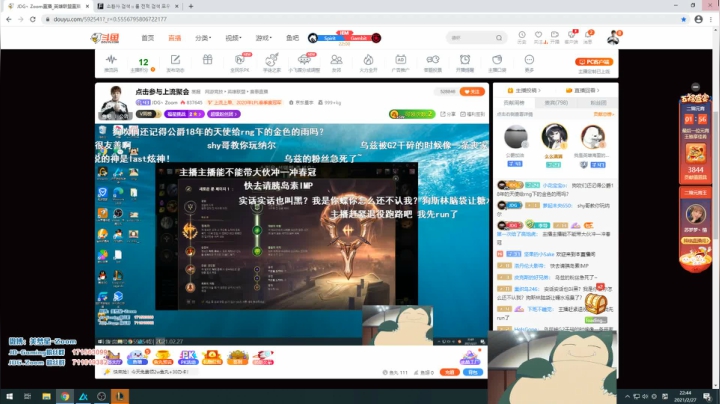Image resolution: width=720 pixels, height=404 pixels.
Task: Open the user profile avatar
Action: (613, 38)
